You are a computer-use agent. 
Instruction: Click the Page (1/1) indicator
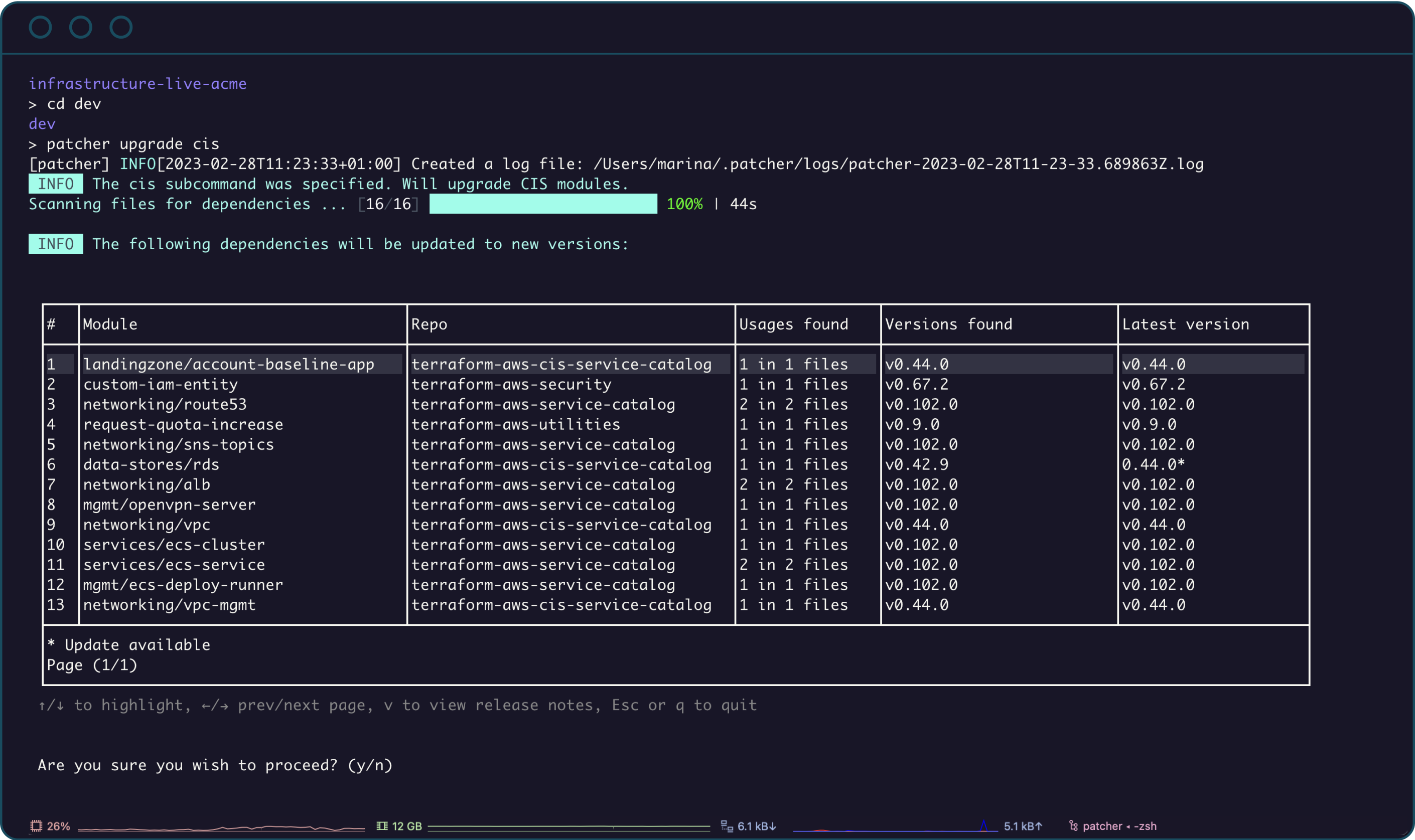click(92, 665)
